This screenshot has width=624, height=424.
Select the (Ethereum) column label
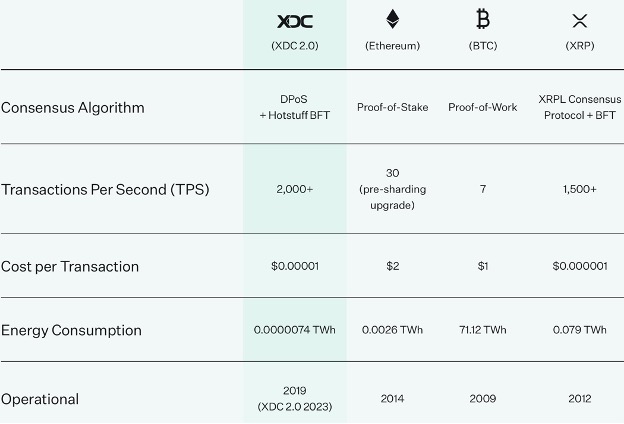(x=392, y=46)
